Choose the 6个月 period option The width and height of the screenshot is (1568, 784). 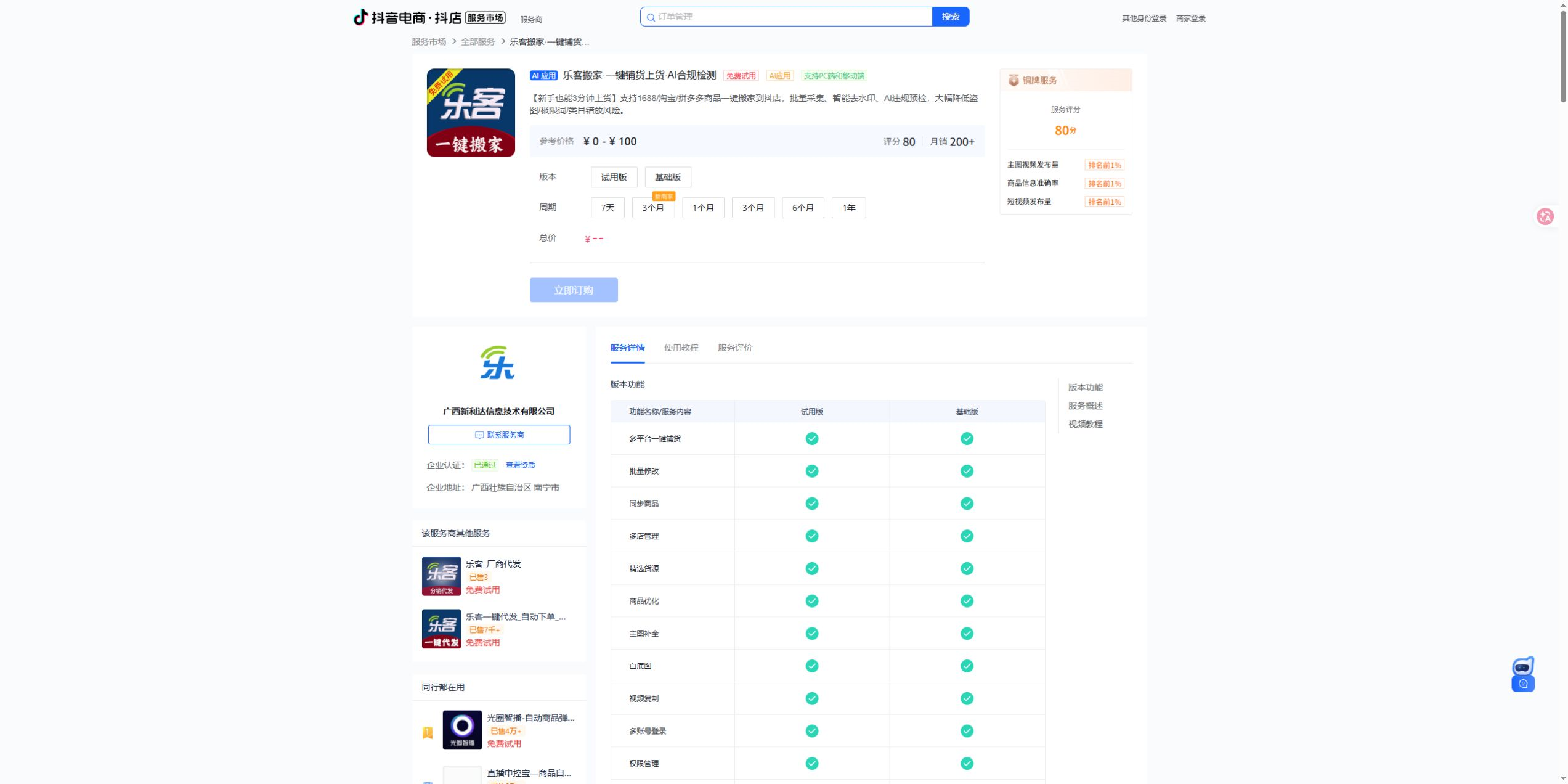click(x=803, y=208)
